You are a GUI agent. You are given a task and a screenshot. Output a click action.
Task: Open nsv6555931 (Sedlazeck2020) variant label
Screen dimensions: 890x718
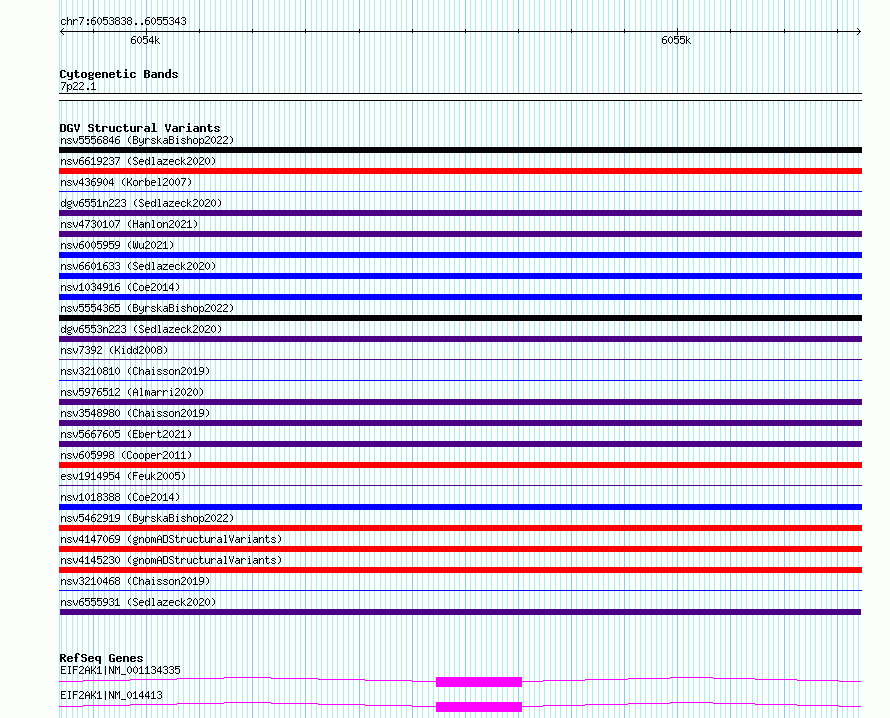[x=138, y=602]
